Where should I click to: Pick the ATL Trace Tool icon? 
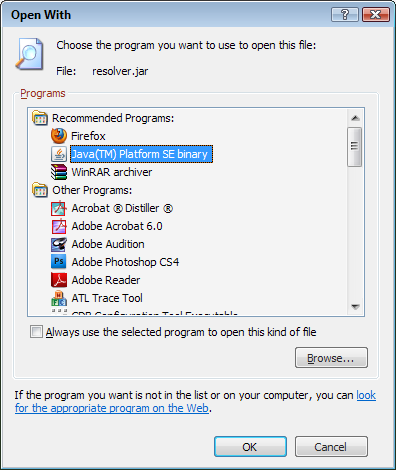(x=59, y=298)
